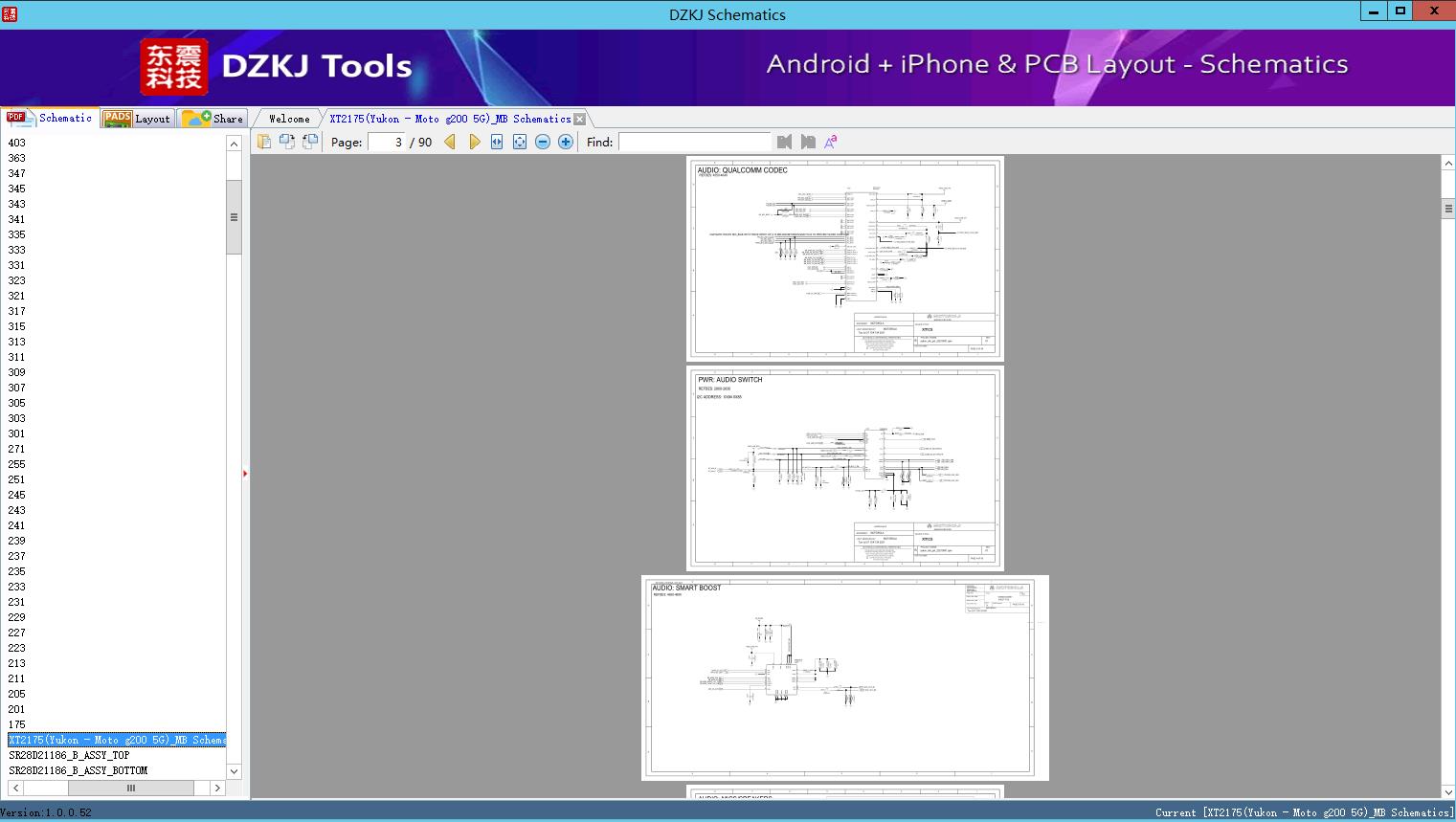Screen dimensions: 1456x822
Task: Close the XT2175 MB Schematics tab
Action: (579, 119)
